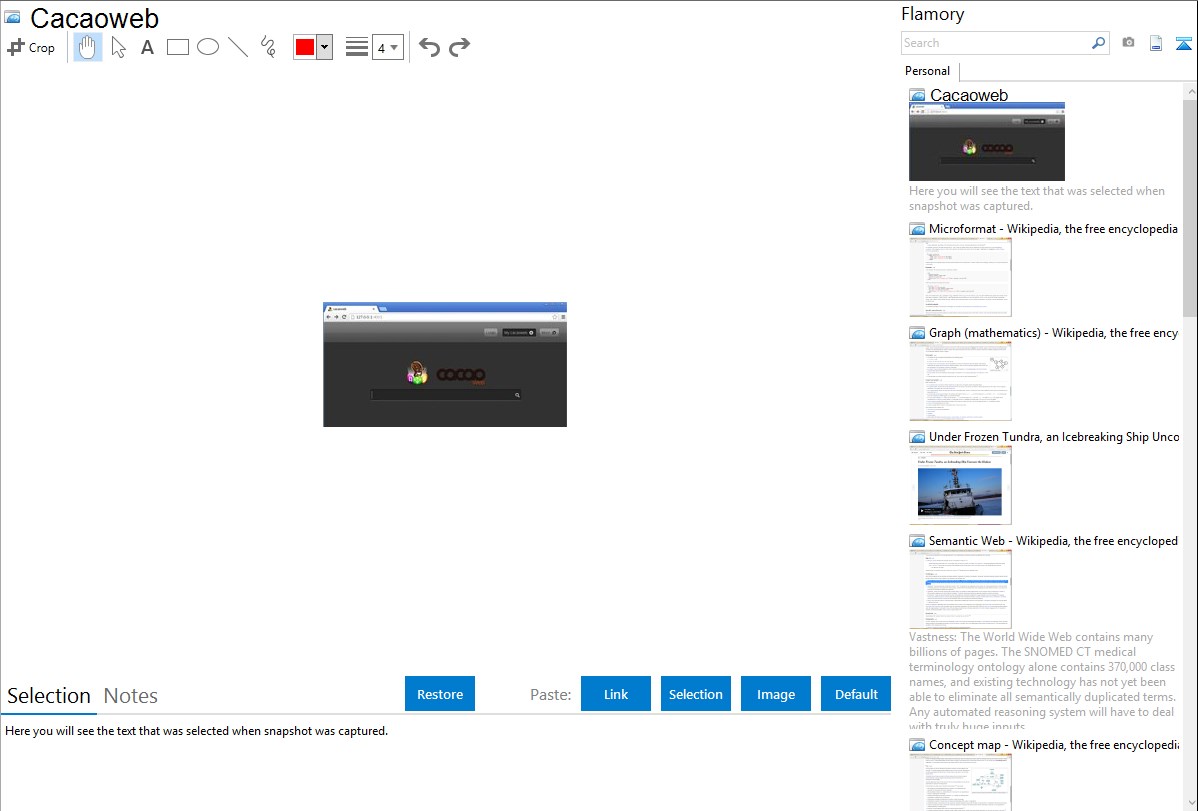
Task: Pick the rectangle shape tool
Action: point(177,47)
